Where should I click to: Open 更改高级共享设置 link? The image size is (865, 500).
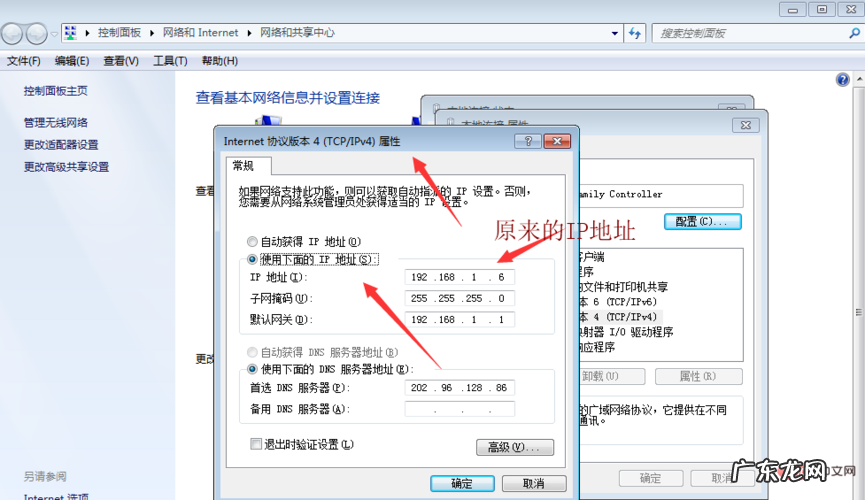coord(66,167)
